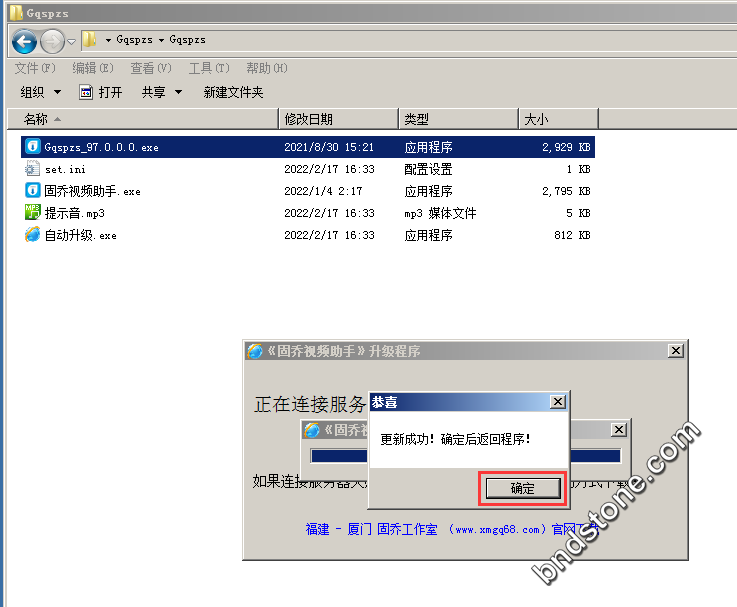Screen dimensions: 737x607
Task: Click file name 自动升级.exe
Action: click(x=80, y=235)
